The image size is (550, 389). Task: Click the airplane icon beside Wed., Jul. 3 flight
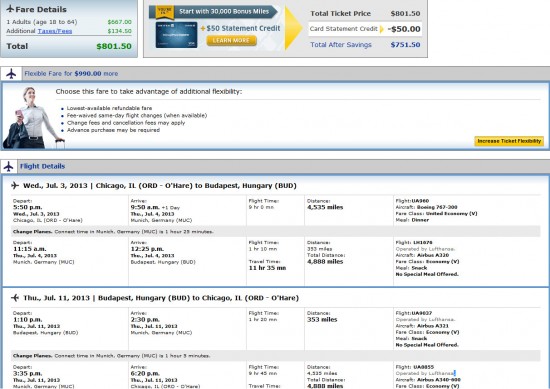point(15,185)
